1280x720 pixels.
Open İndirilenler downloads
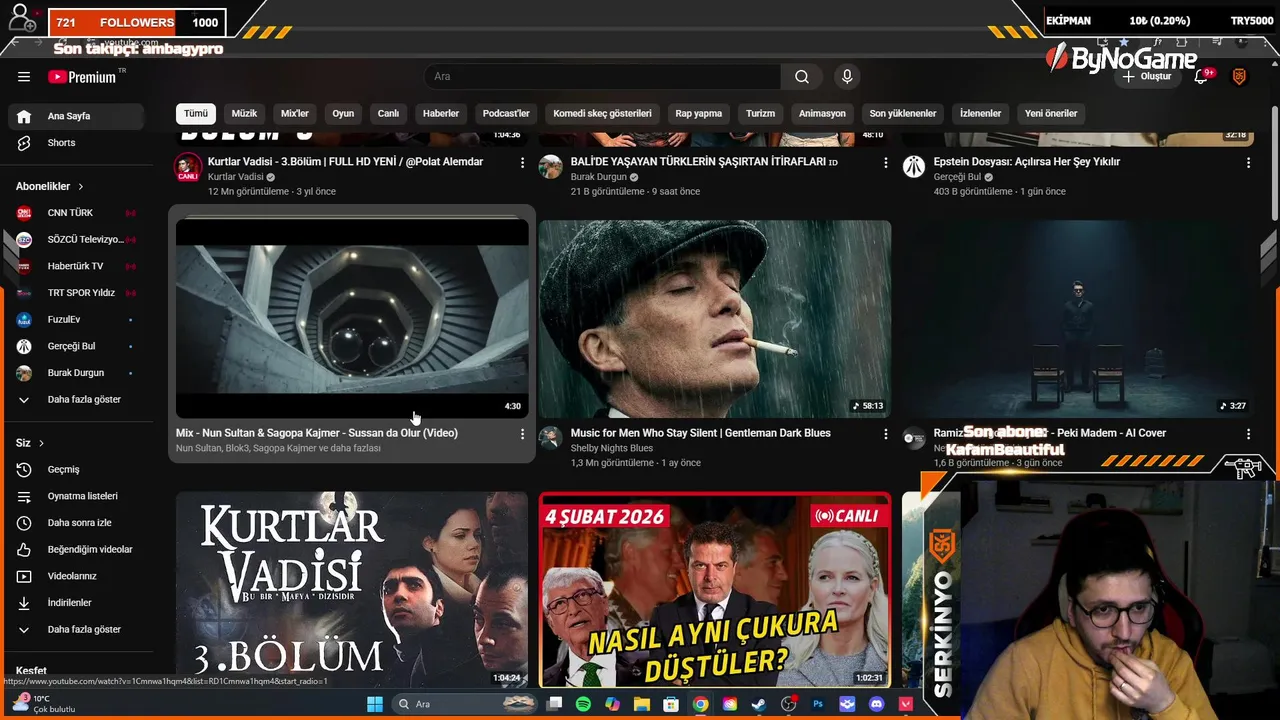76,603
